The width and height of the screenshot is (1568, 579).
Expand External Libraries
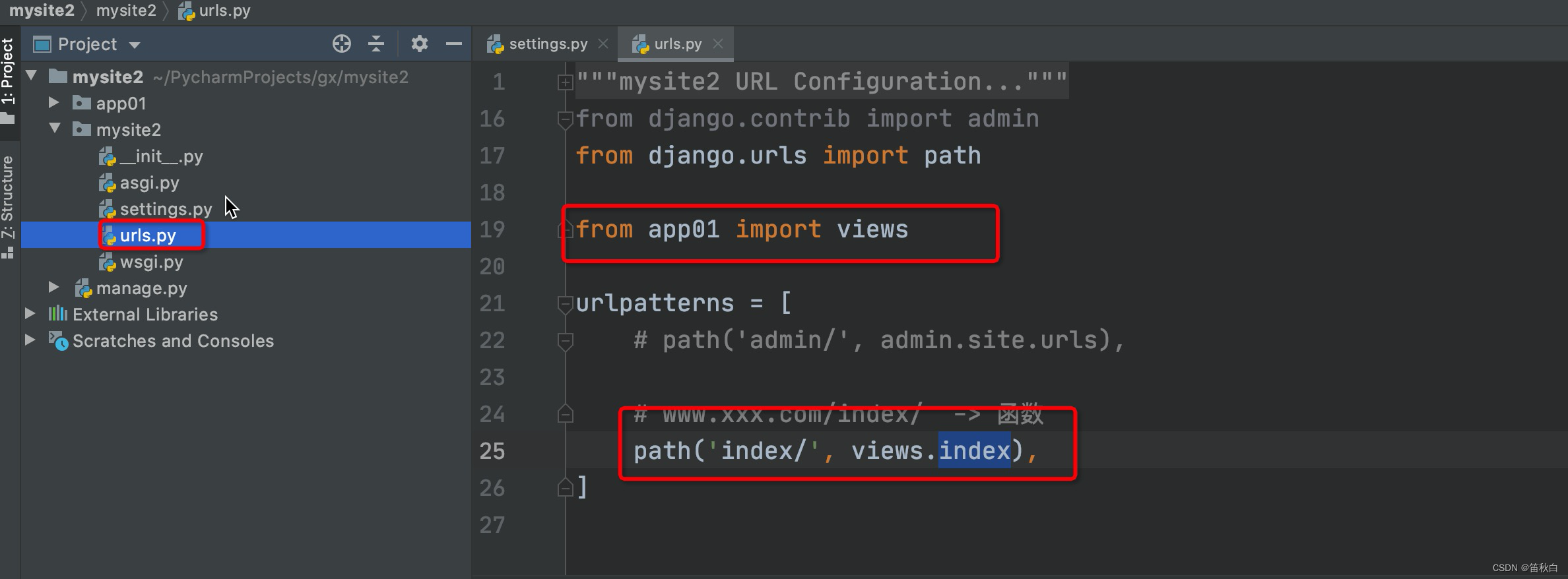[30, 313]
